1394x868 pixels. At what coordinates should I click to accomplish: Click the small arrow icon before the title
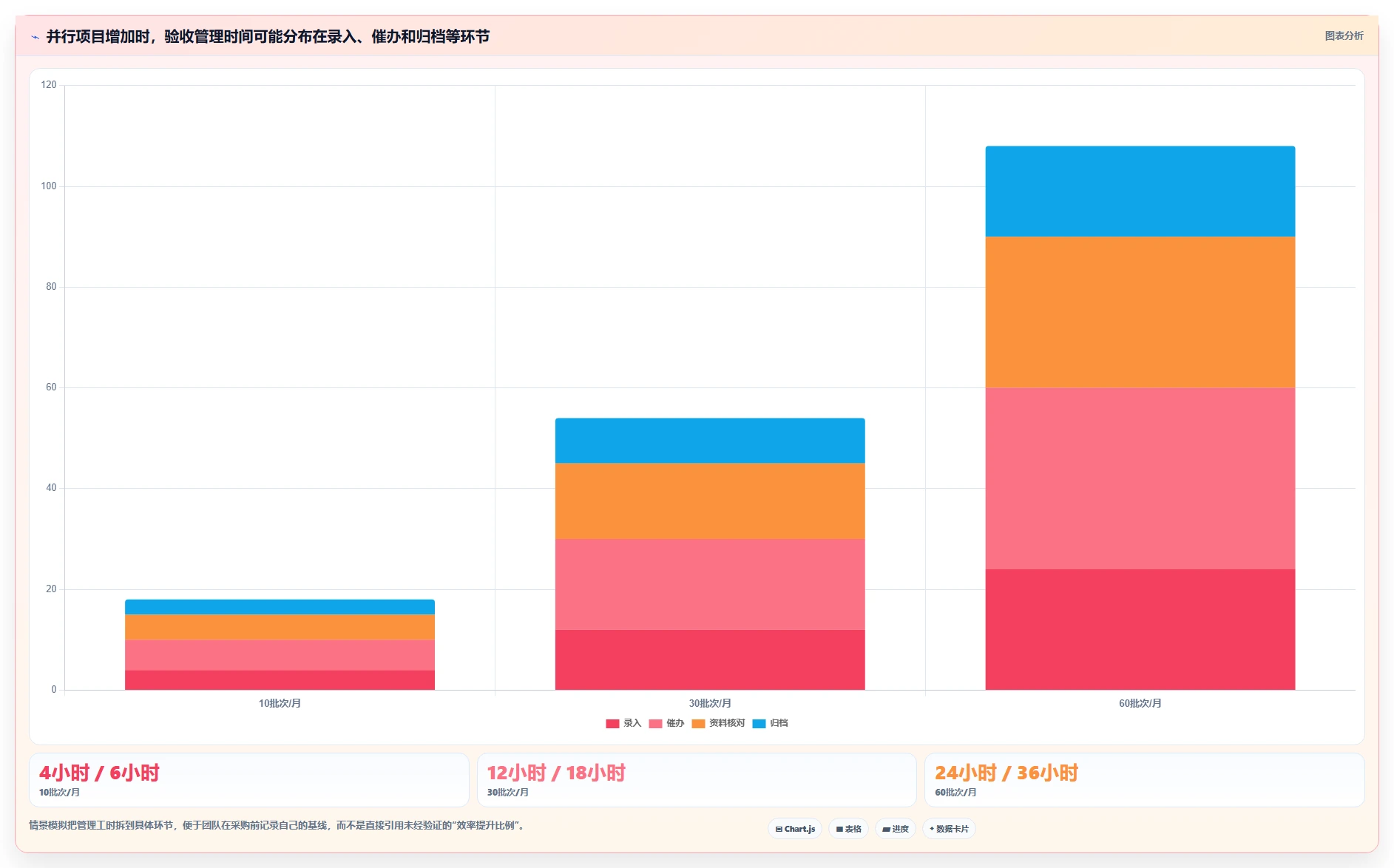(x=35, y=37)
